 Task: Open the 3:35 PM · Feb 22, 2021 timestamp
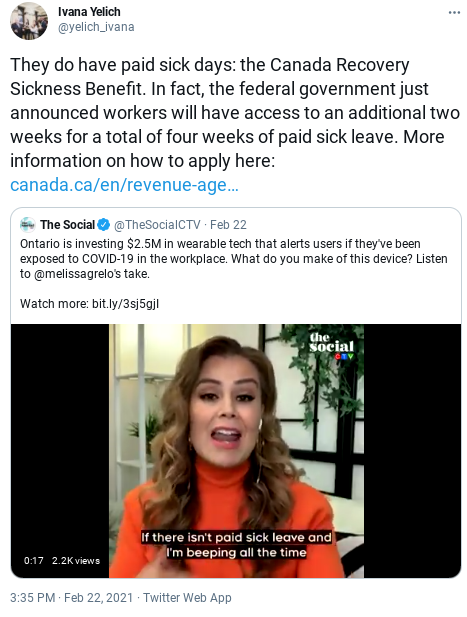[x=72, y=598]
